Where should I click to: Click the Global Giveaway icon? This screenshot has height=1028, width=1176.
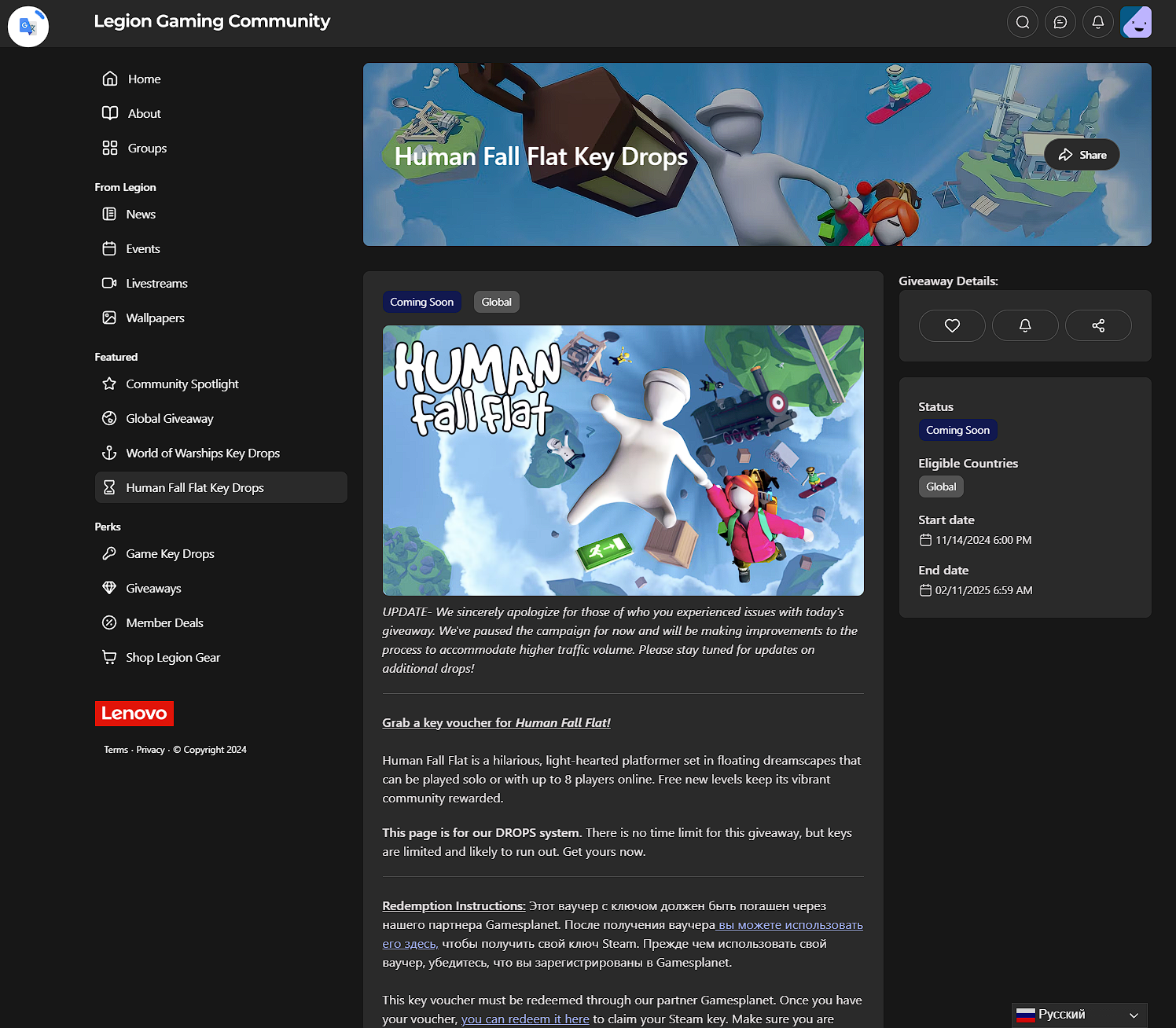109,418
